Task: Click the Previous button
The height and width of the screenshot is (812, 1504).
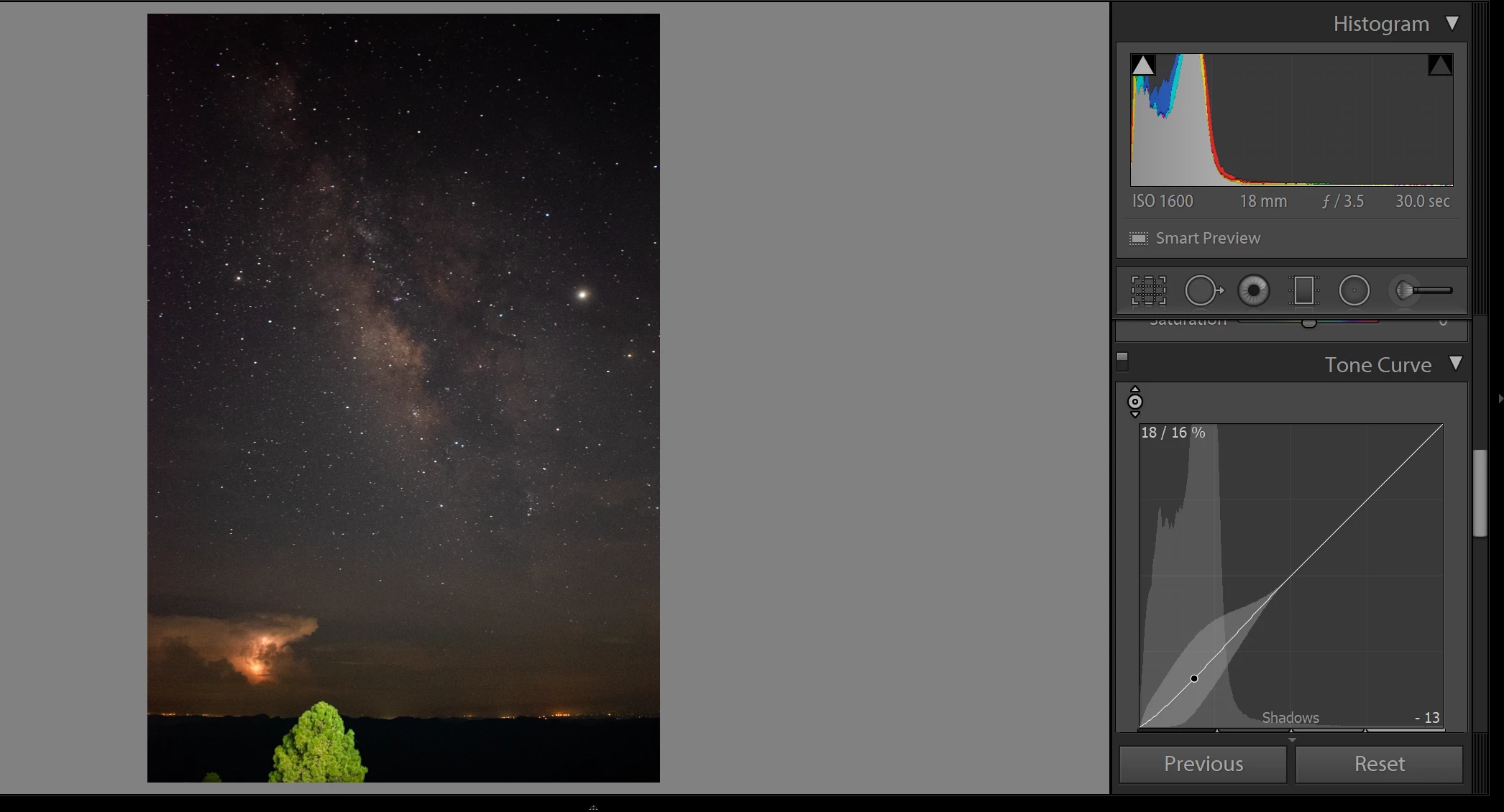Action: pyautogui.click(x=1203, y=764)
